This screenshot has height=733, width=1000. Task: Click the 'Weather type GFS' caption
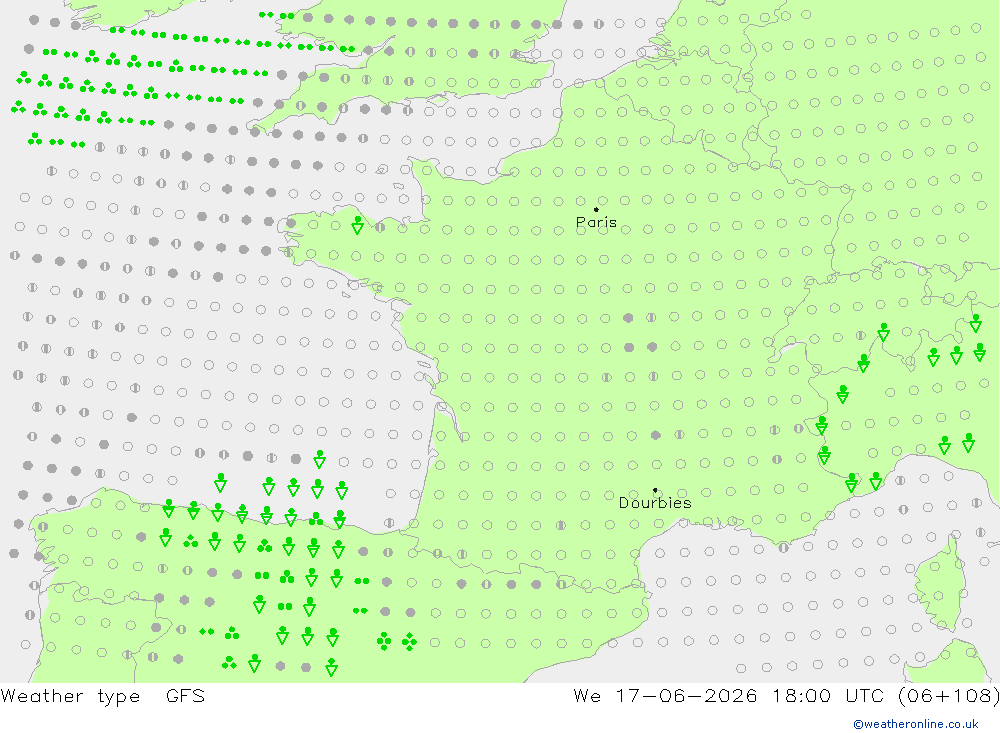click(x=103, y=695)
